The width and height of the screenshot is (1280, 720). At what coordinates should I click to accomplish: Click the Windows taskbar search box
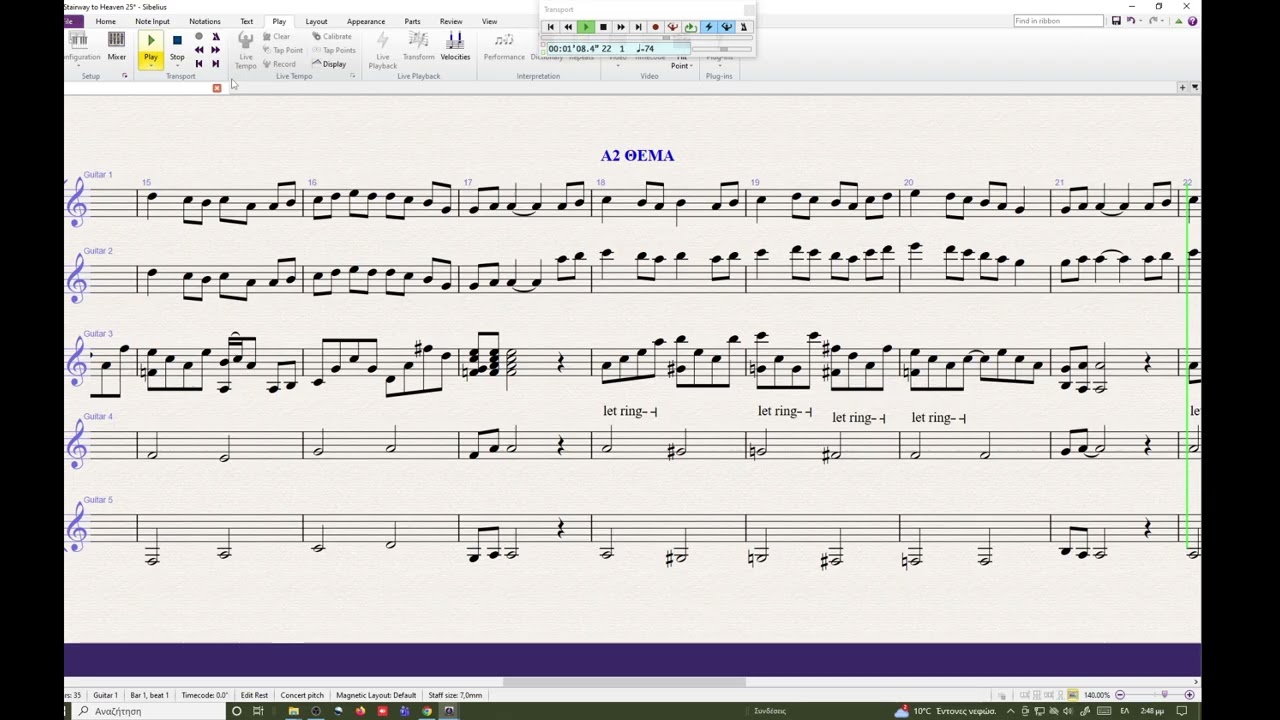[x=147, y=711]
